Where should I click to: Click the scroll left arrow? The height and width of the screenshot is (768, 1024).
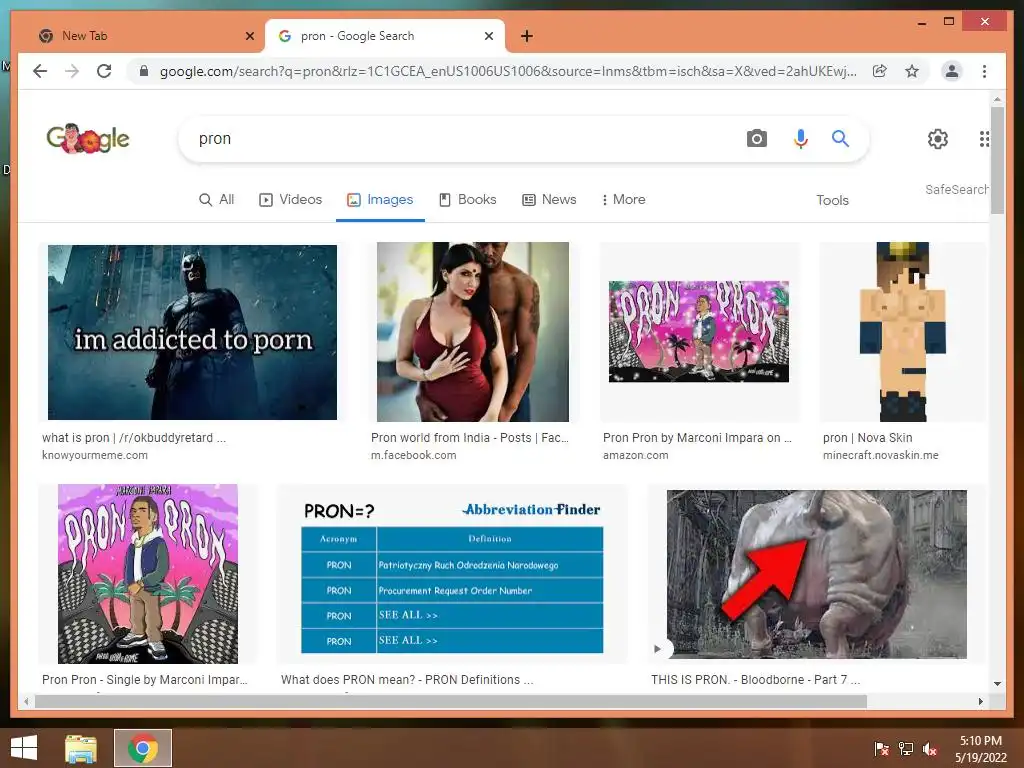click(26, 701)
